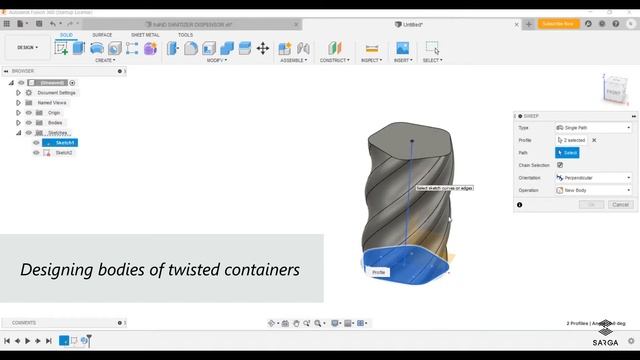Clear the profile selection X
This screenshot has height=360, width=640.
tap(594, 140)
